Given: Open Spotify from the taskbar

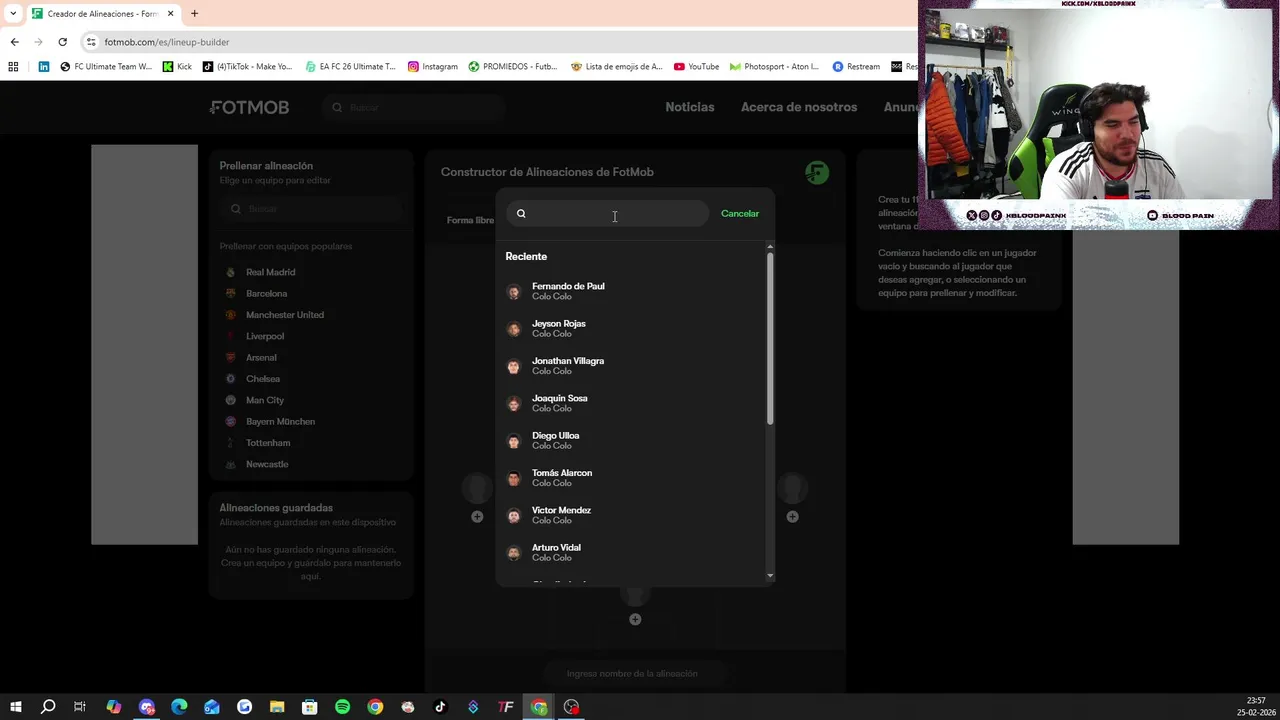Looking at the screenshot, I should pos(342,707).
